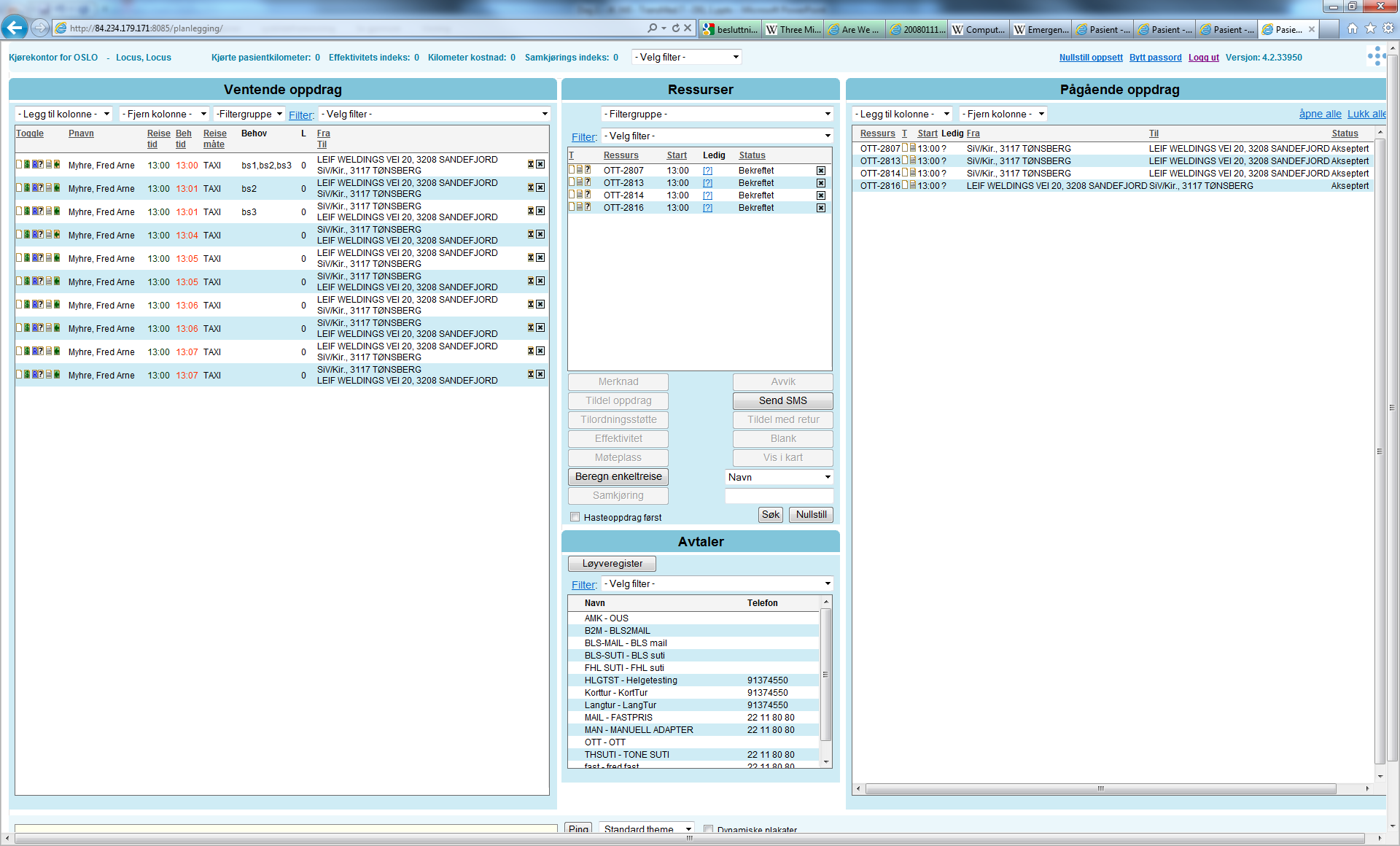Open lined document icon for OTT-2816 in Ressurser
1400x846 pixels.
(x=580, y=207)
